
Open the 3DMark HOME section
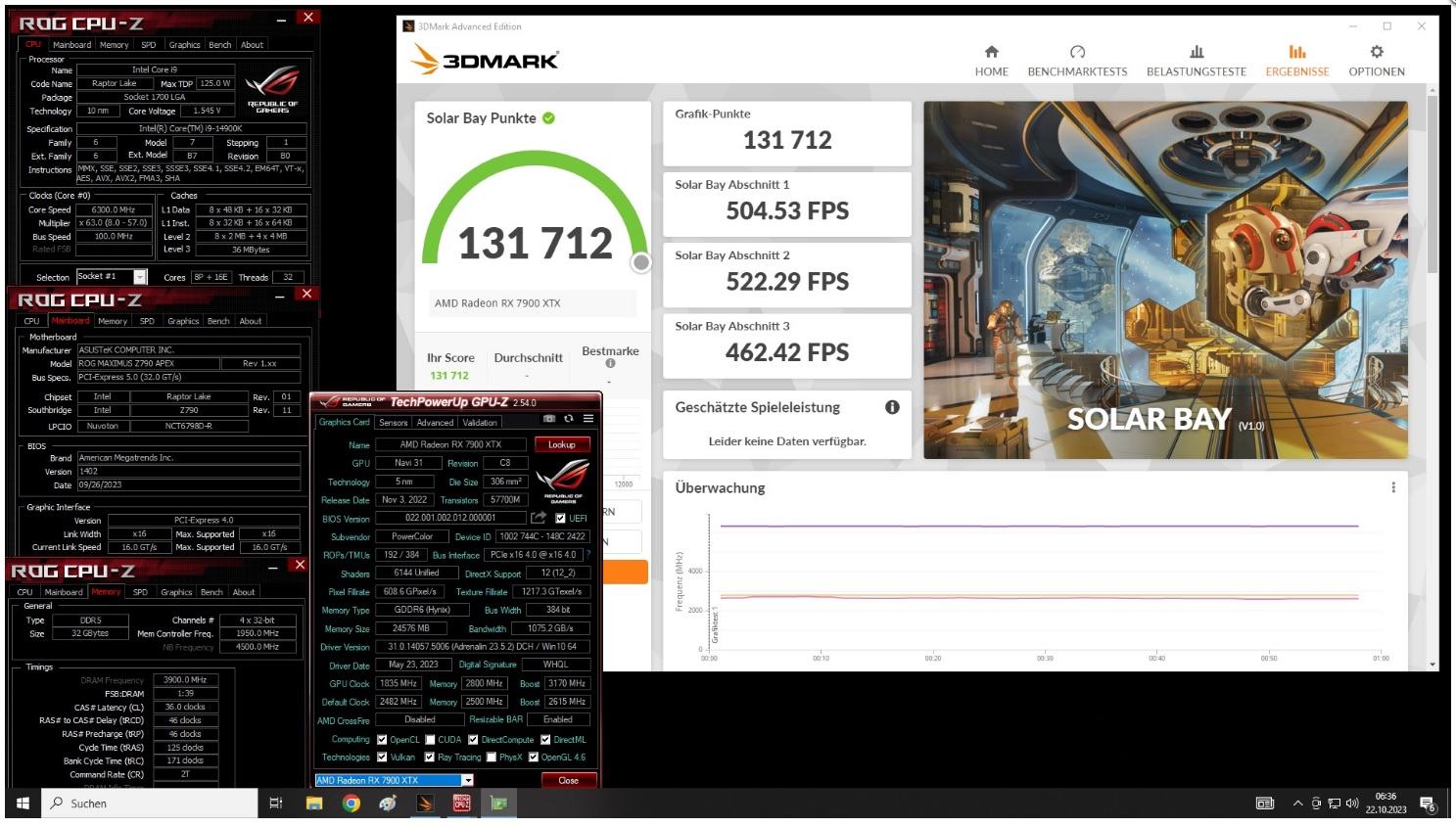[x=991, y=61]
